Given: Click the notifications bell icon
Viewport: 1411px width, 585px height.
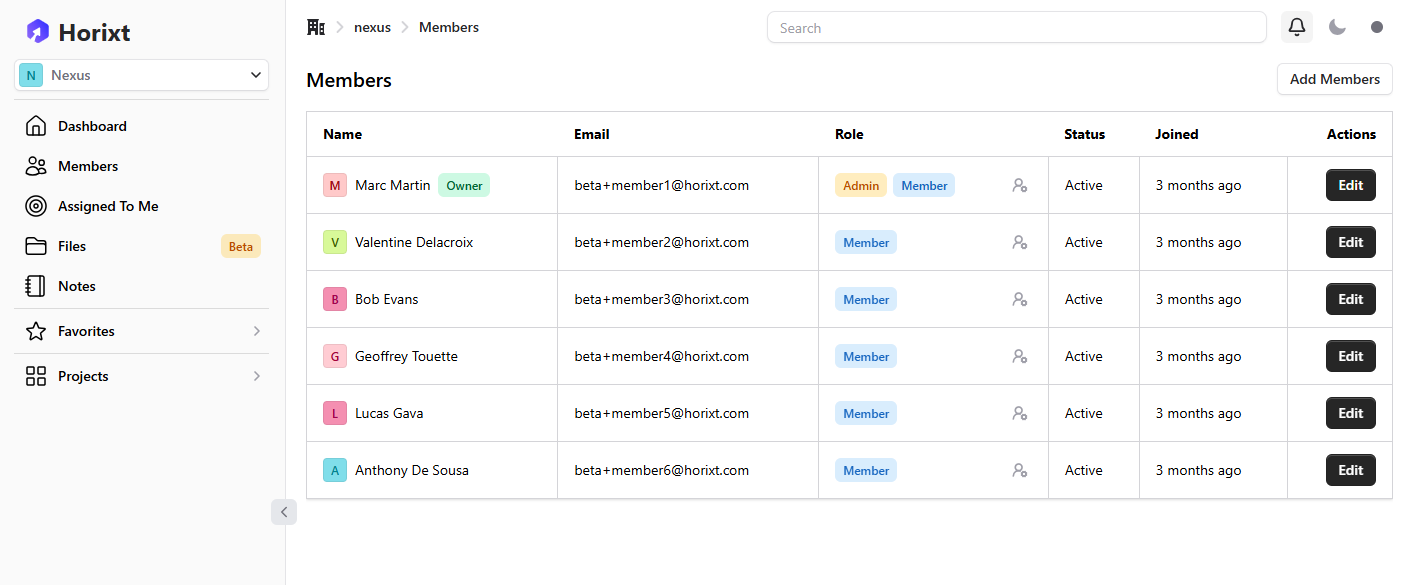Looking at the screenshot, I should coord(1297,27).
